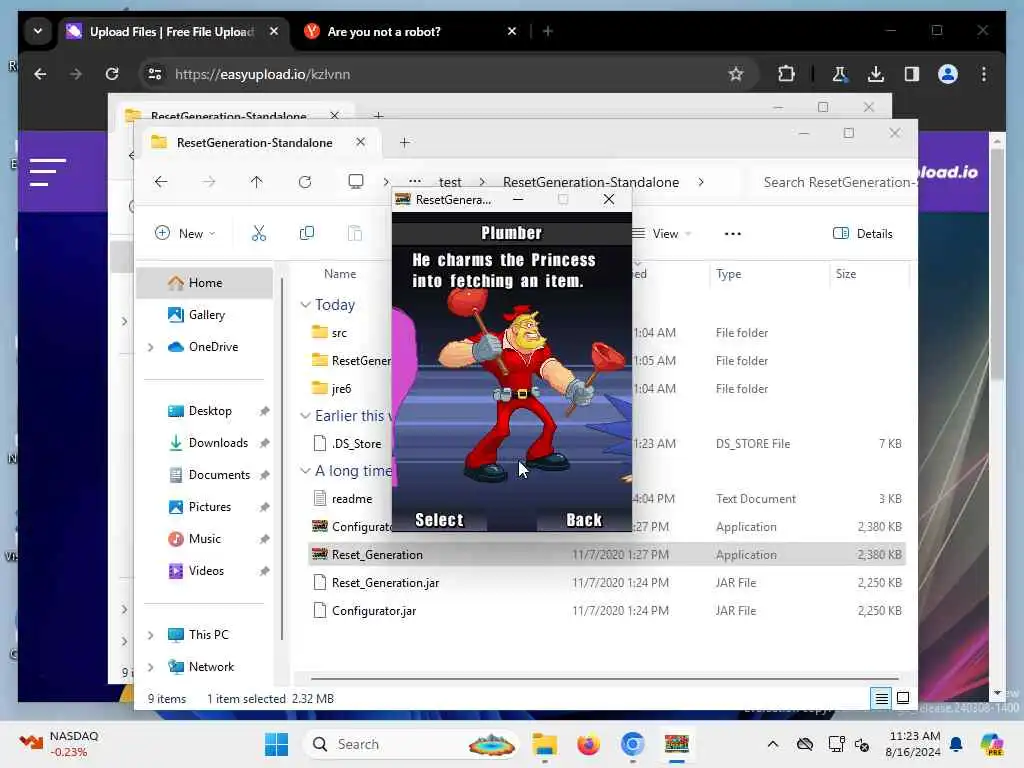
Task: Click Select in the game window
Action: 439,520
